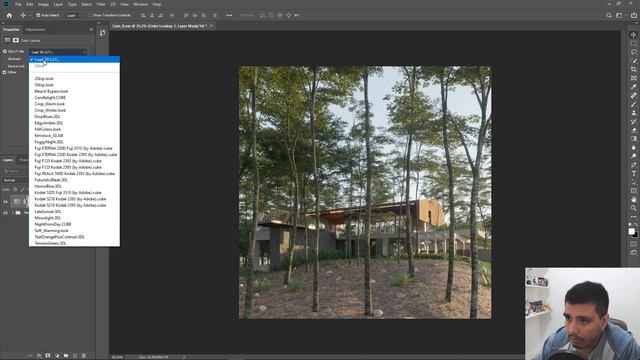Open the Window menu
Viewport: 640px width, 360px height.
pos(140,4)
